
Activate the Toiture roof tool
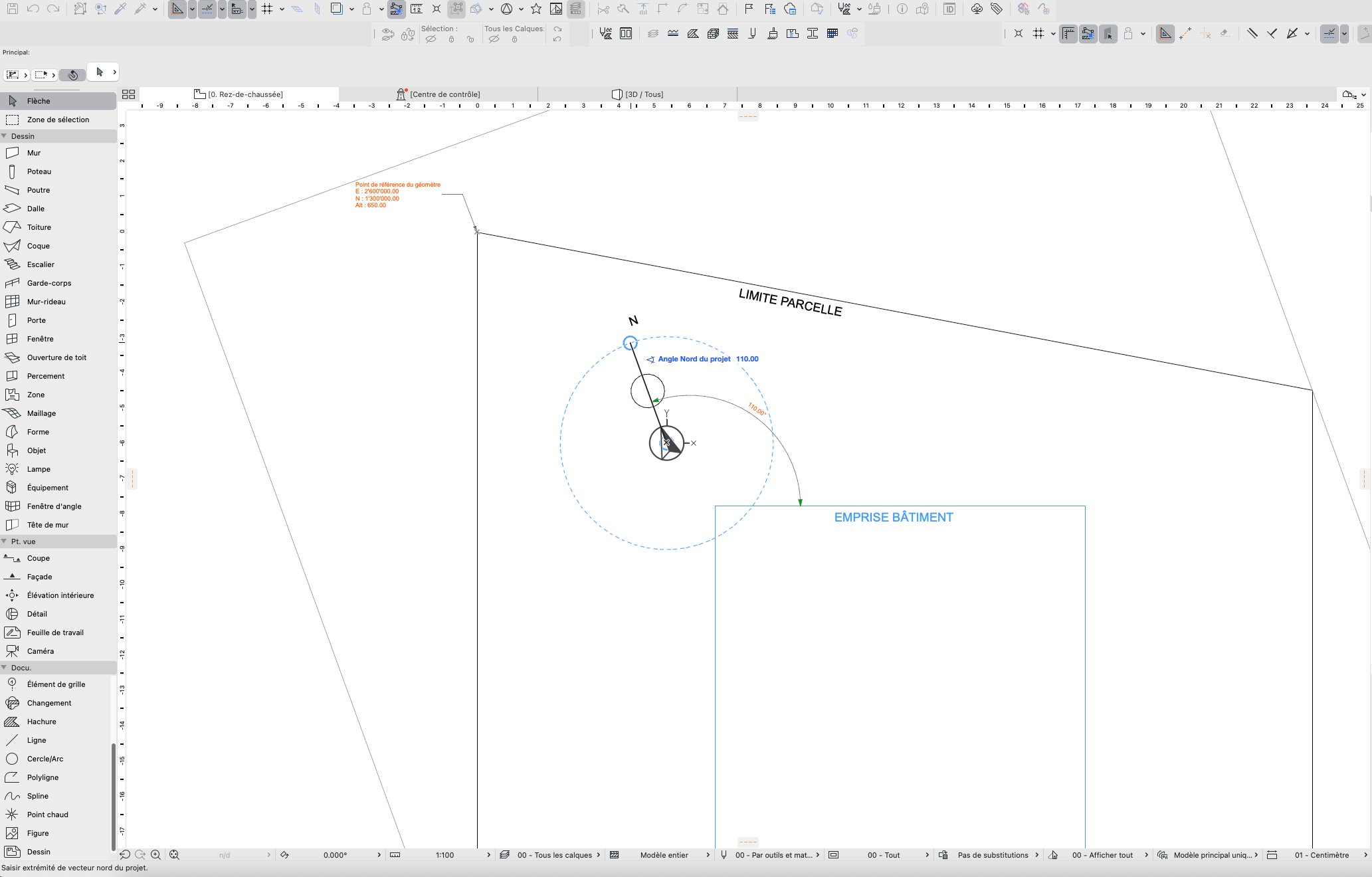(58, 227)
